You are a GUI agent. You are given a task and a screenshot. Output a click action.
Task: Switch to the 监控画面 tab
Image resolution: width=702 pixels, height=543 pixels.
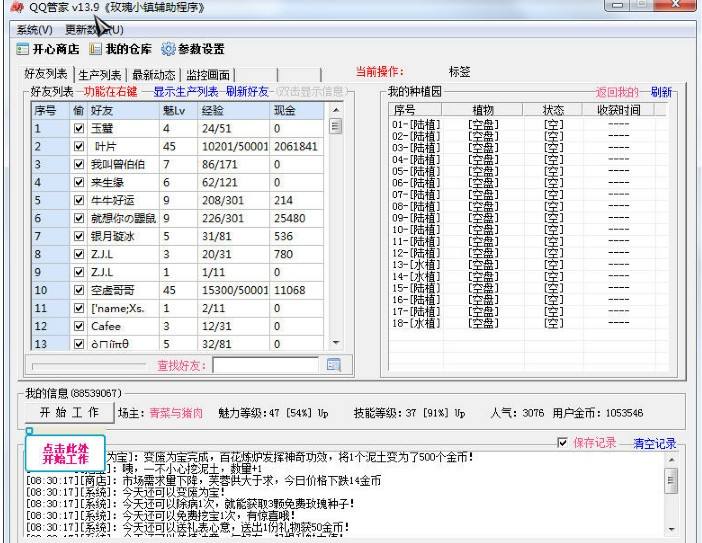point(210,74)
